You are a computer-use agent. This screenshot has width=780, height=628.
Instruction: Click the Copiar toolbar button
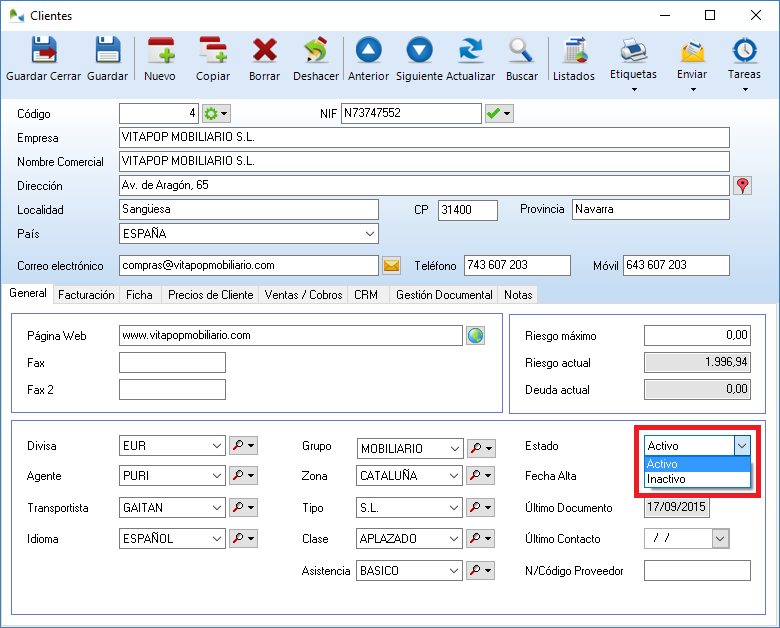coord(212,59)
